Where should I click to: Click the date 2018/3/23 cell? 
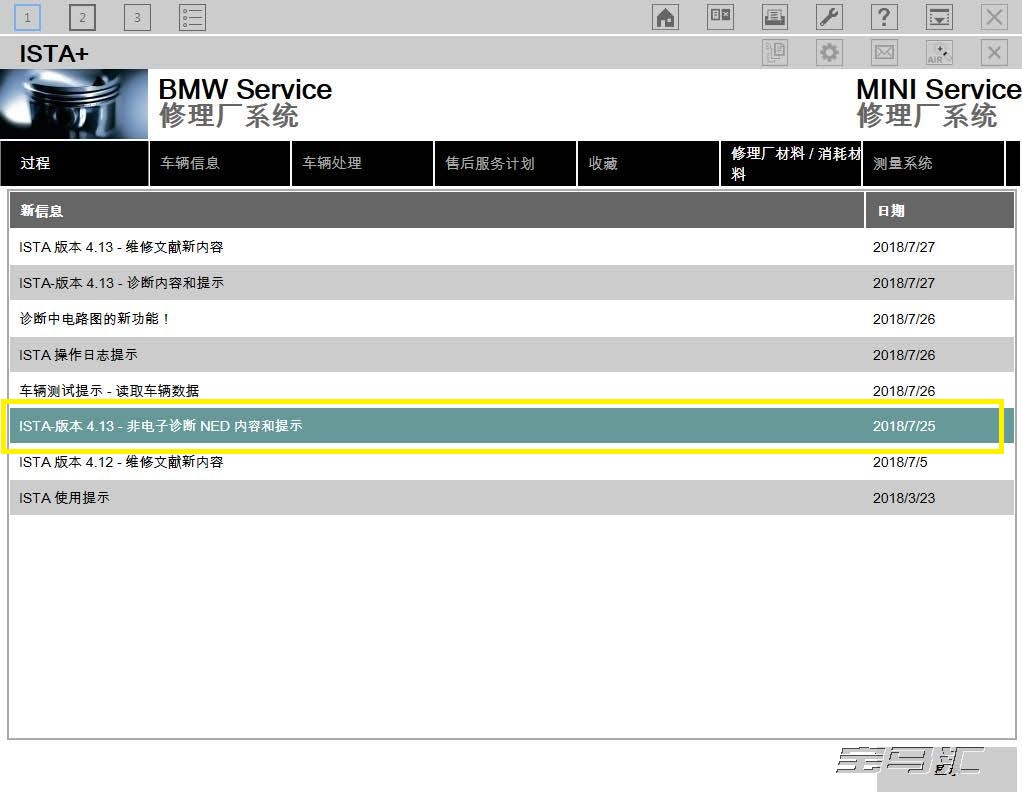[x=904, y=498]
